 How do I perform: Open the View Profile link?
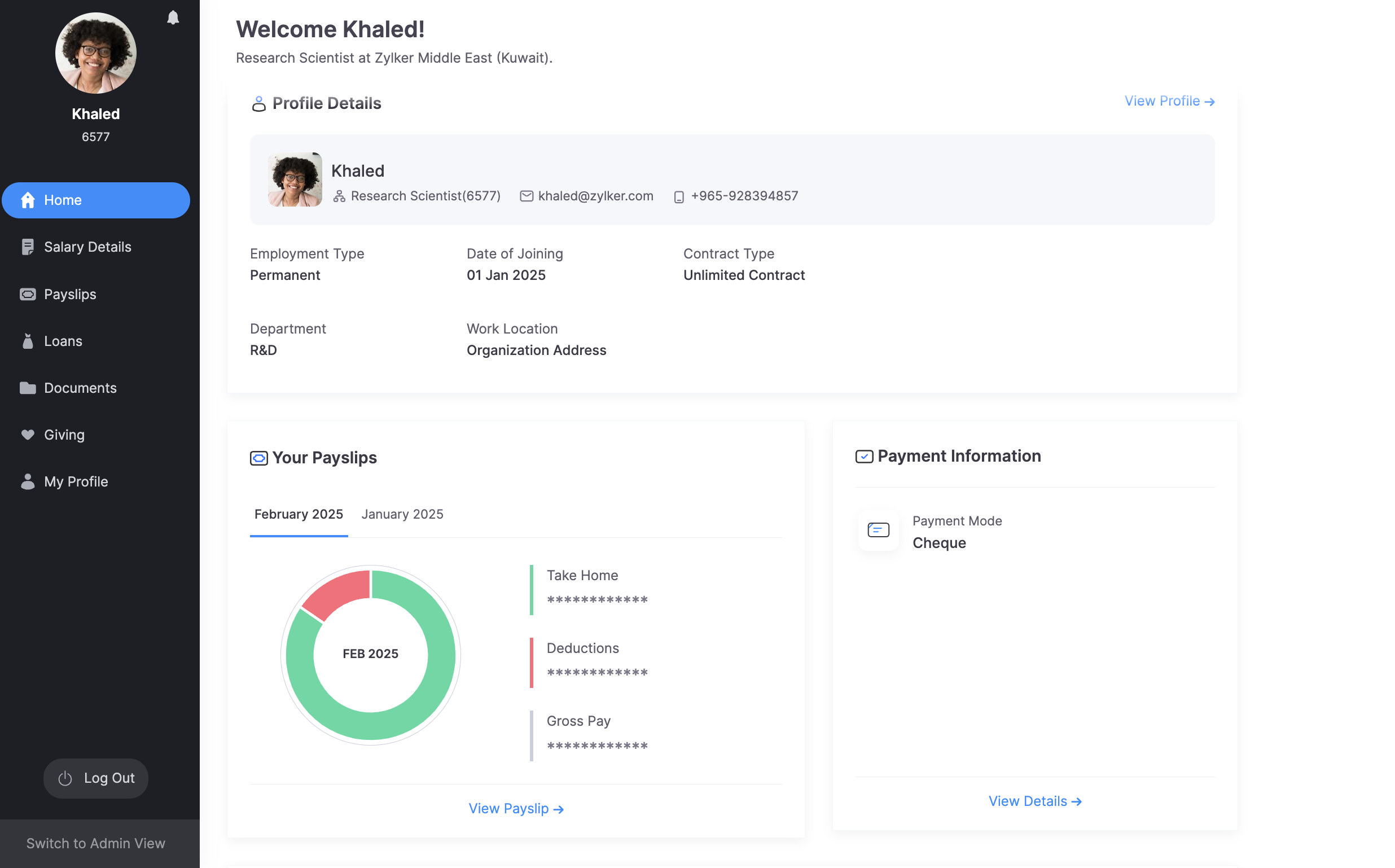click(x=1169, y=101)
